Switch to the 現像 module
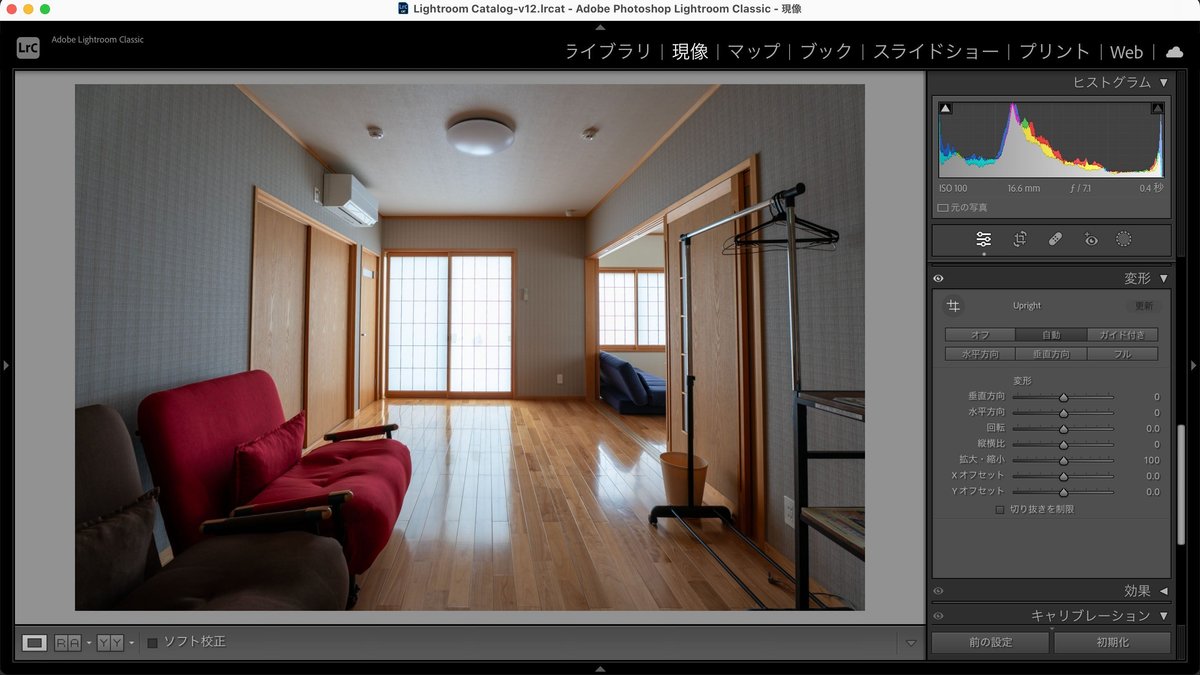 pyautogui.click(x=690, y=52)
